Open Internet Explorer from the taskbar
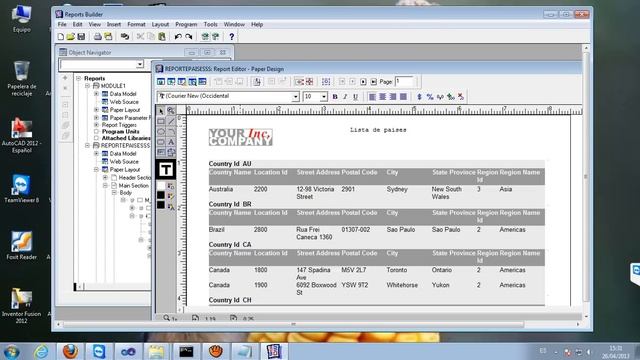 pyautogui.click(x=41, y=351)
